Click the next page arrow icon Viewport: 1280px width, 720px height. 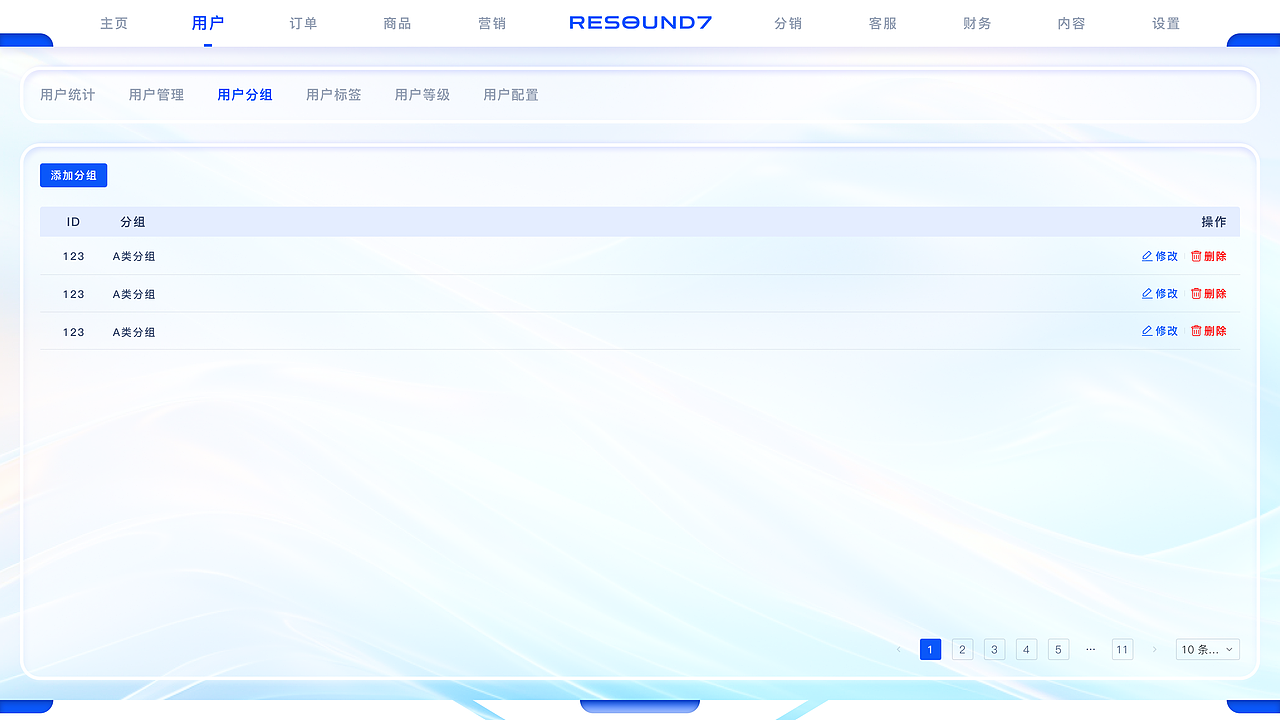click(1155, 649)
